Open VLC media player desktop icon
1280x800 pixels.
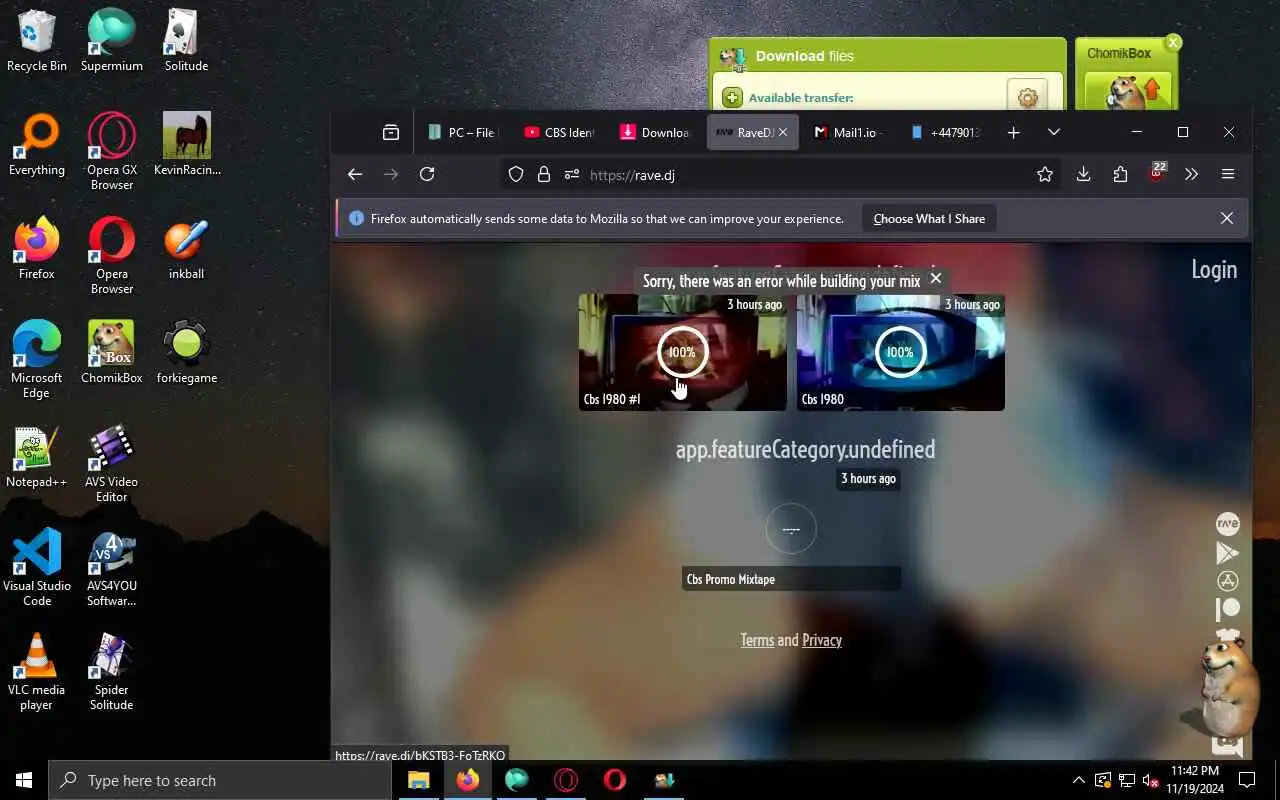[36, 672]
